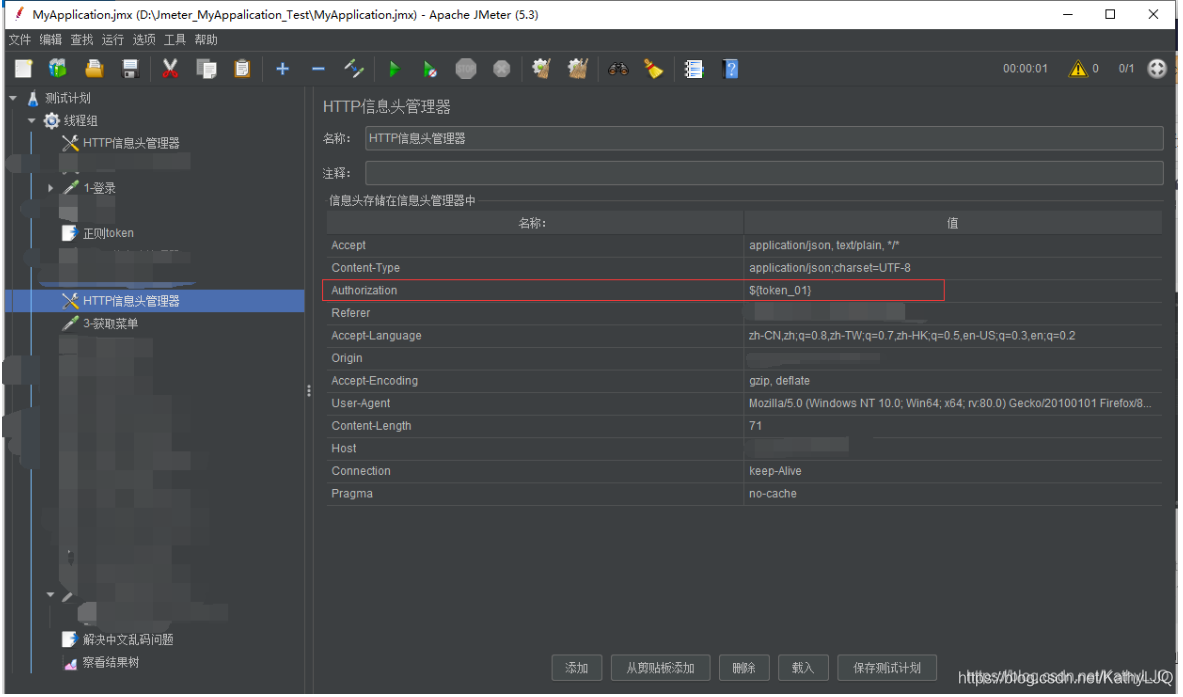Select the Content-Type header row

[744, 268]
